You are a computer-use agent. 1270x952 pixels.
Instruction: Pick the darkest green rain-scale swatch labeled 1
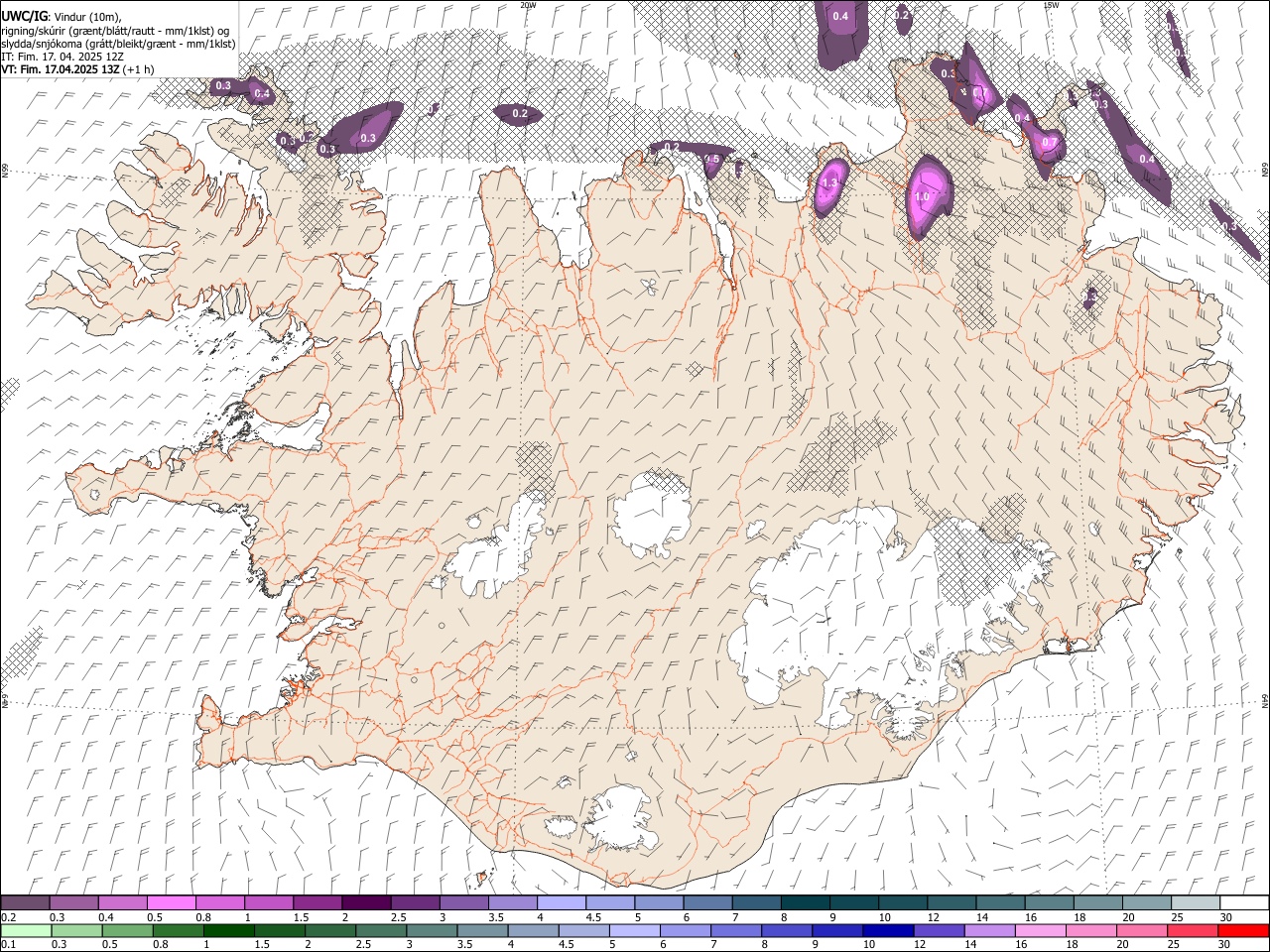[x=228, y=930]
